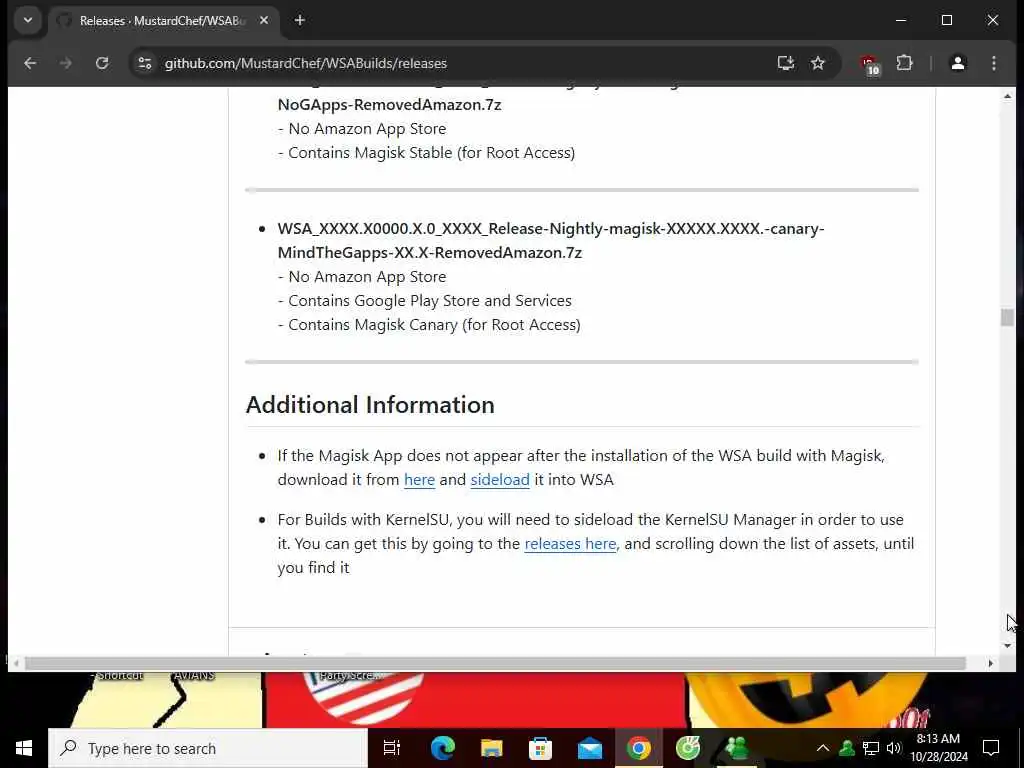Open the tab search dropdown

pyautogui.click(x=27, y=20)
